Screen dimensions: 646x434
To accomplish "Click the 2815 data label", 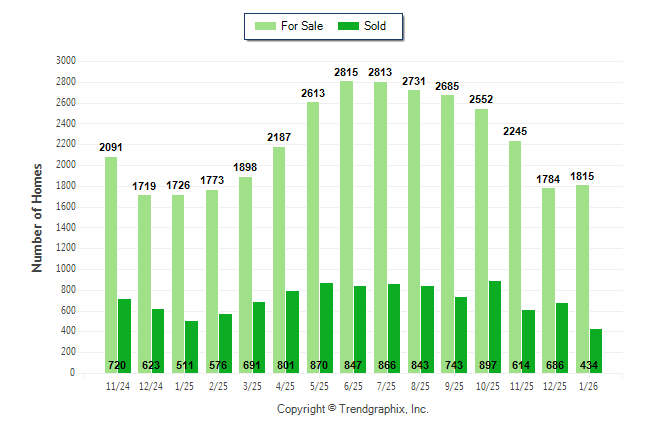I will pos(346,72).
